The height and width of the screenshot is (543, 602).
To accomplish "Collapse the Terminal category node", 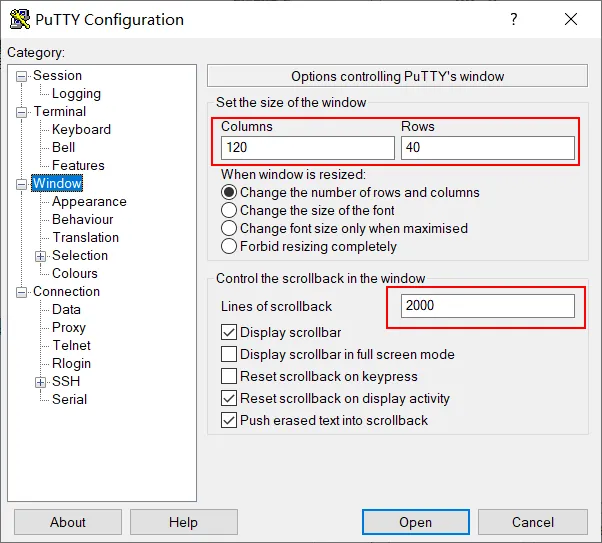I will (x=22, y=112).
